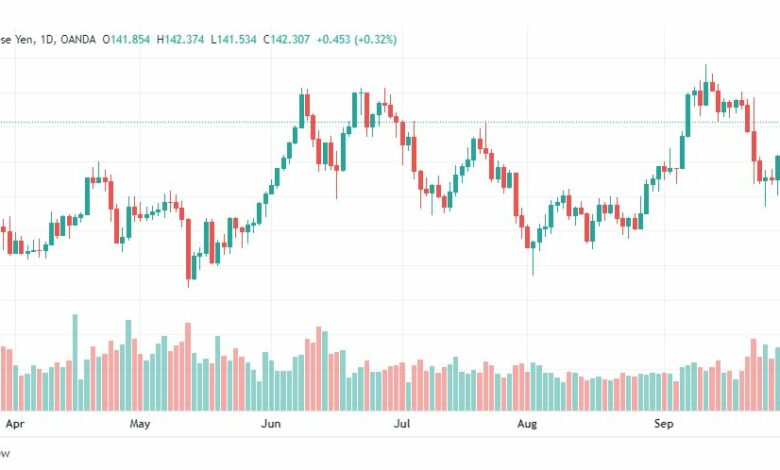This screenshot has height=470, width=780.
Task: Click the dotted current price line
Action: coord(390,122)
